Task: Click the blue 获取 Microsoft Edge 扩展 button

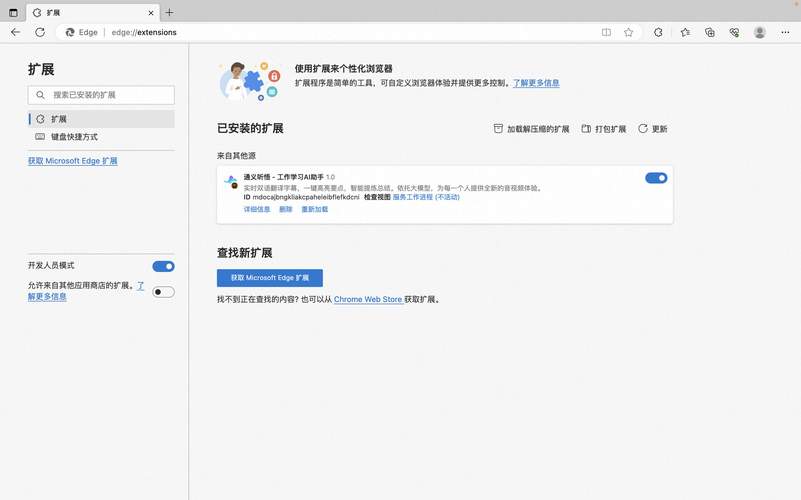Action: pyautogui.click(x=269, y=278)
